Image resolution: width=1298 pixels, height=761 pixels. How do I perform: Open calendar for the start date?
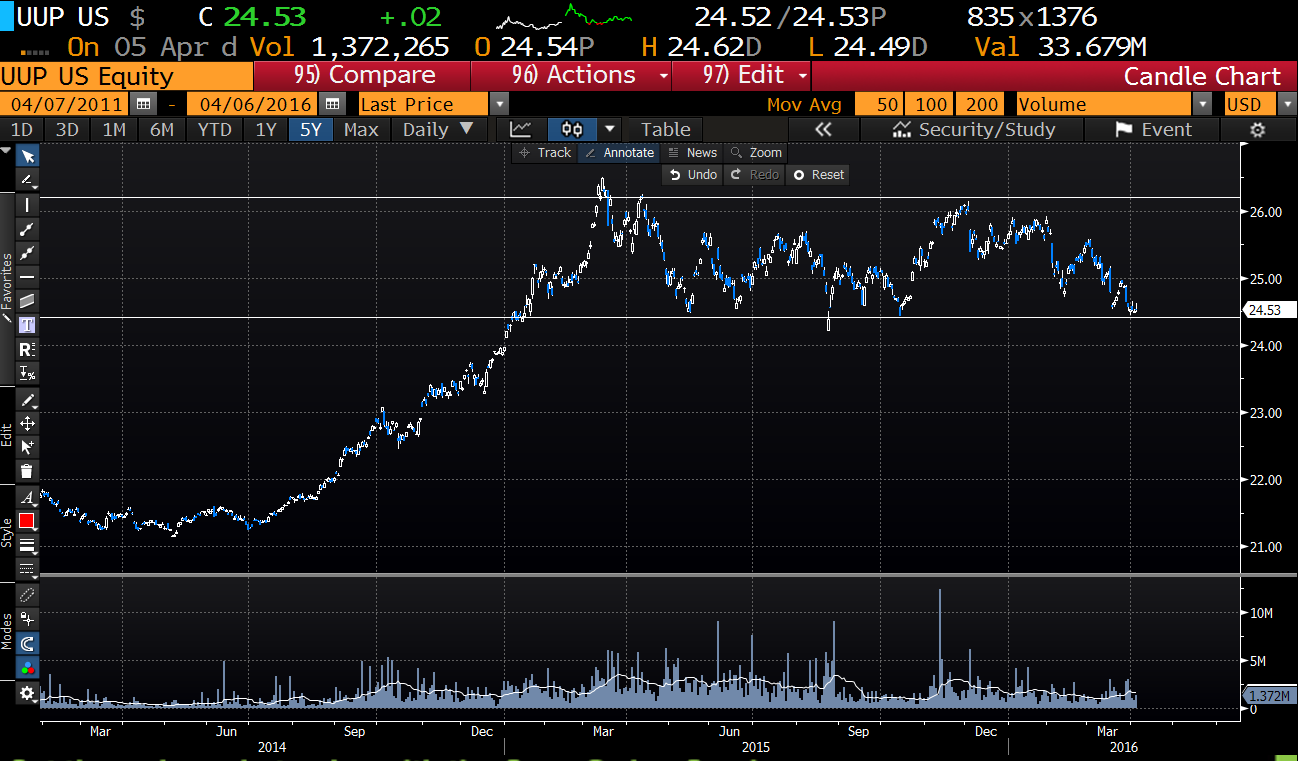143,104
